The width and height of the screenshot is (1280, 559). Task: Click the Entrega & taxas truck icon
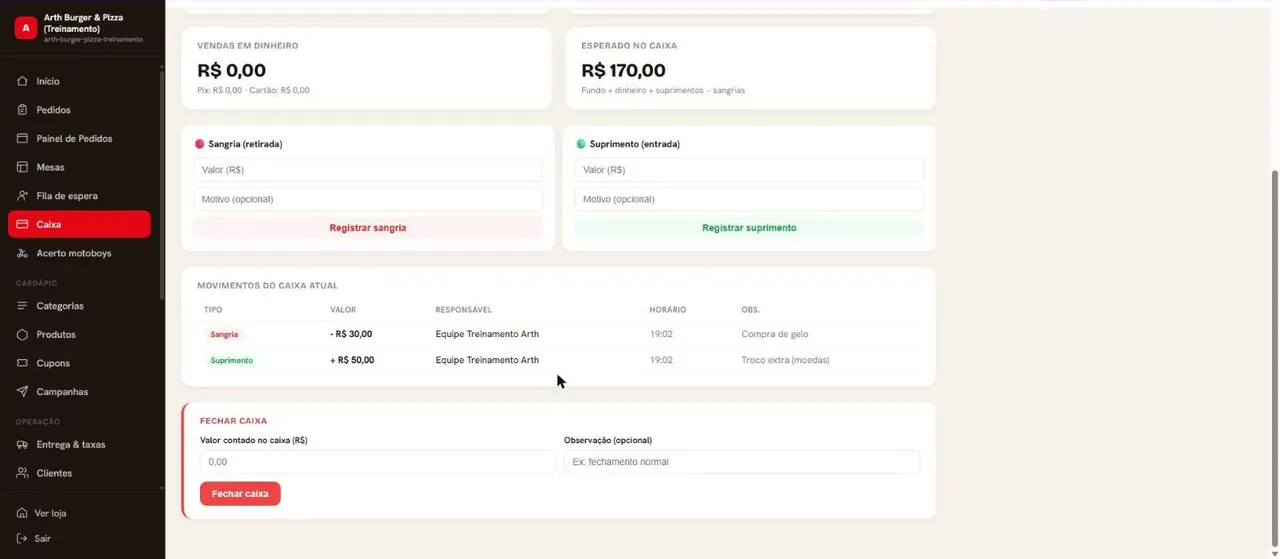(22, 444)
